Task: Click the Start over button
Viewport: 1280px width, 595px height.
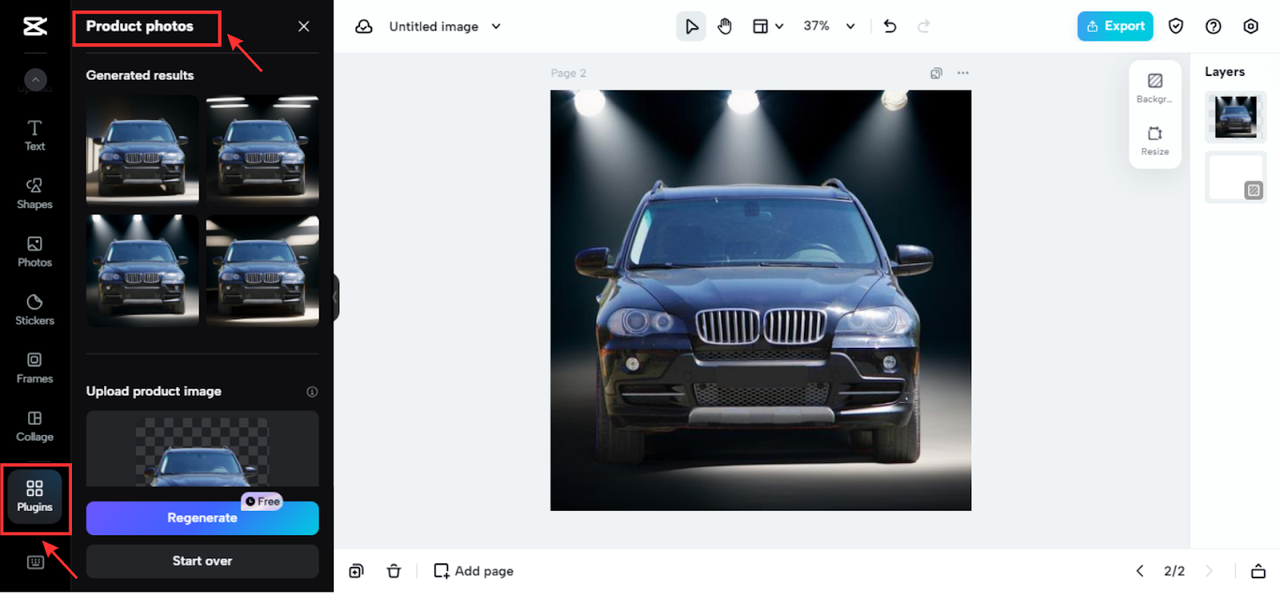Action: point(202,561)
